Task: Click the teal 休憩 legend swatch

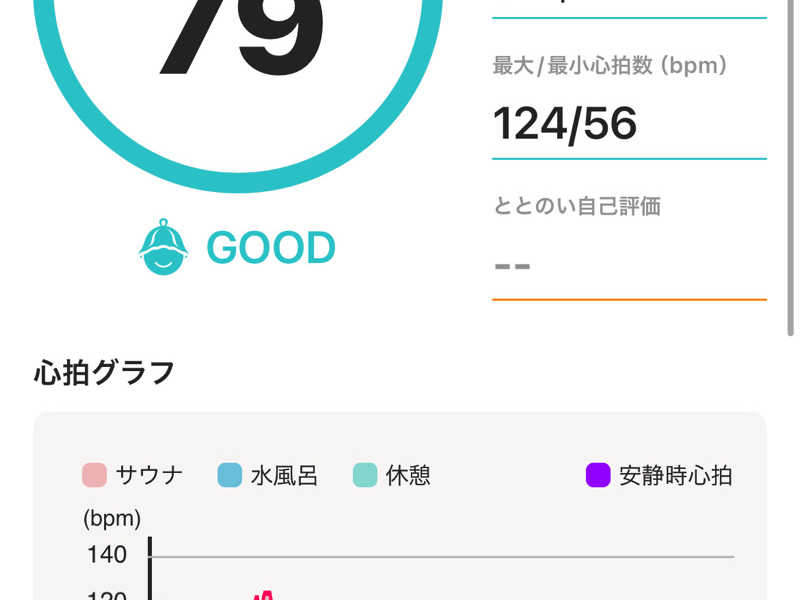Action: point(365,475)
